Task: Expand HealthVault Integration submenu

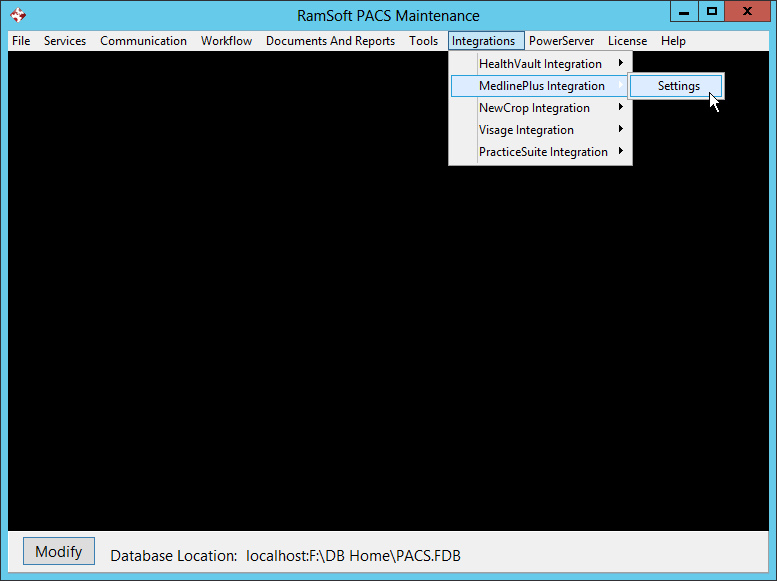Action: pos(540,64)
